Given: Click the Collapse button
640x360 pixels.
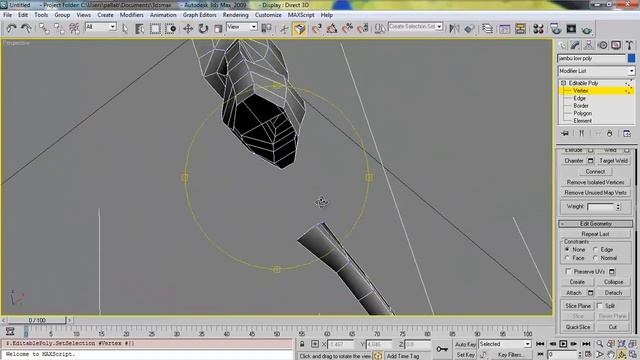Looking at the screenshot, I should [x=613, y=282].
